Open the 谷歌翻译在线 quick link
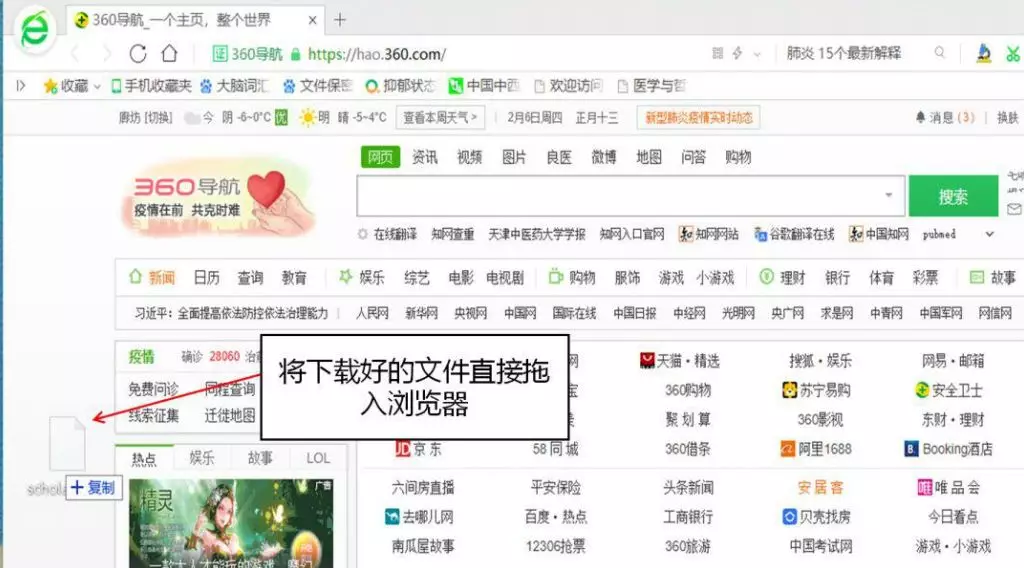Screen dimensions: 1024x568 [x=794, y=234]
